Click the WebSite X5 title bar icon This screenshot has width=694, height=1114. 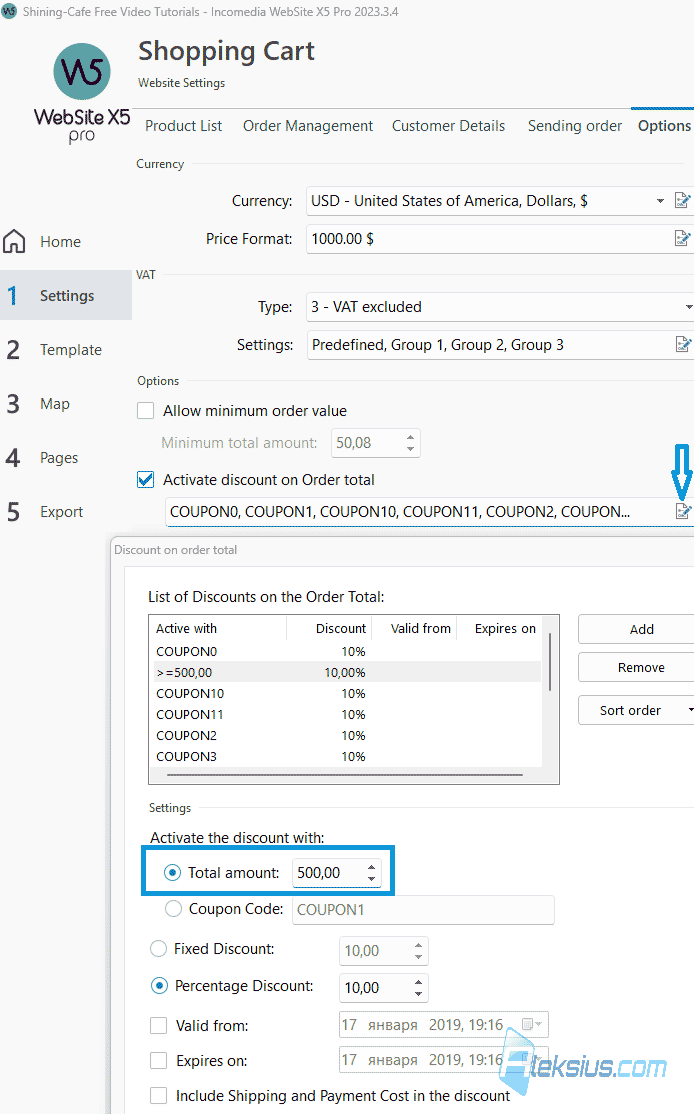pos(9,11)
